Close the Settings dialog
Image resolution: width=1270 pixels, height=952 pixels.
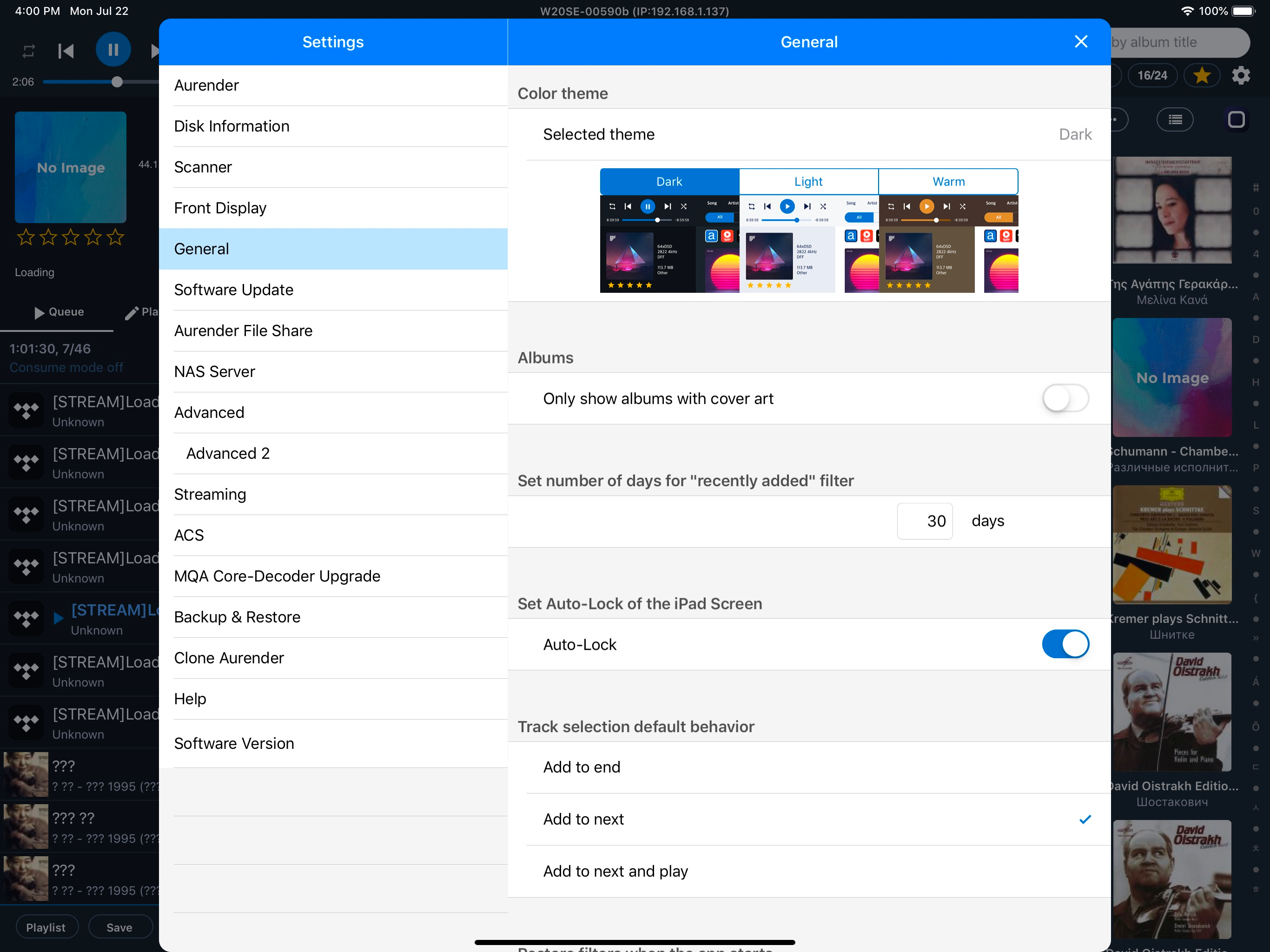click(x=1080, y=41)
